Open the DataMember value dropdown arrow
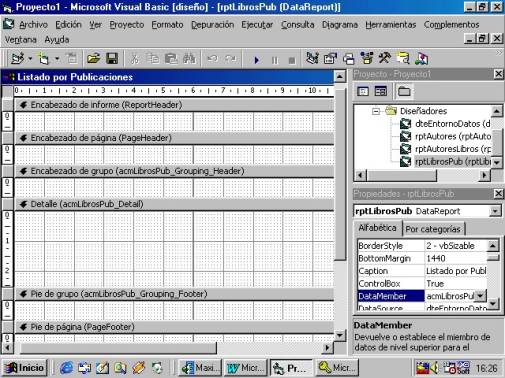The height and width of the screenshot is (378, 505). click(x=480, y=296)
